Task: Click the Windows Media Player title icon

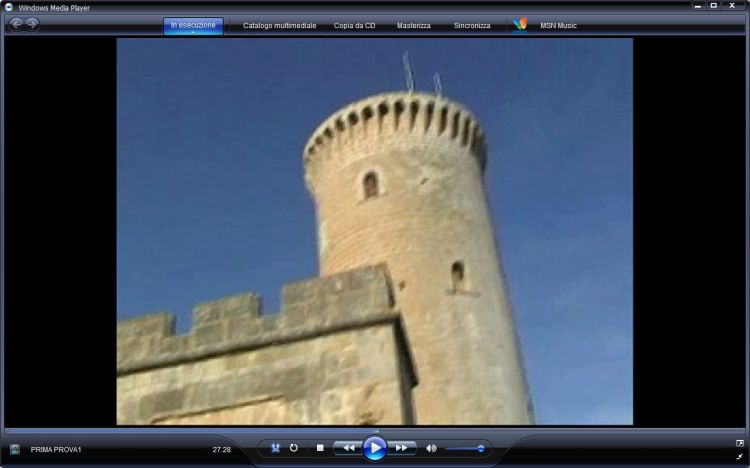Action: click(9, 7)
